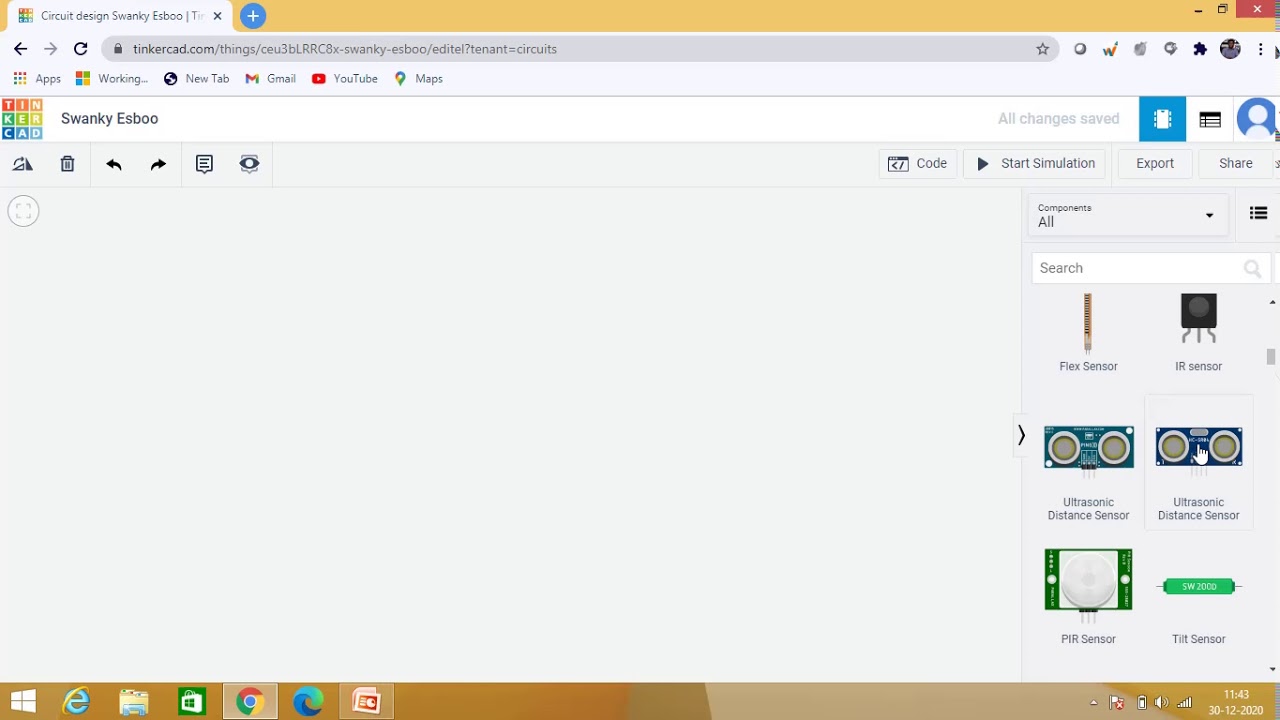Select the Flex Sensor component
This screenshot has height=720, width=1280.
pyautogui.click(x=1088, y=333)
